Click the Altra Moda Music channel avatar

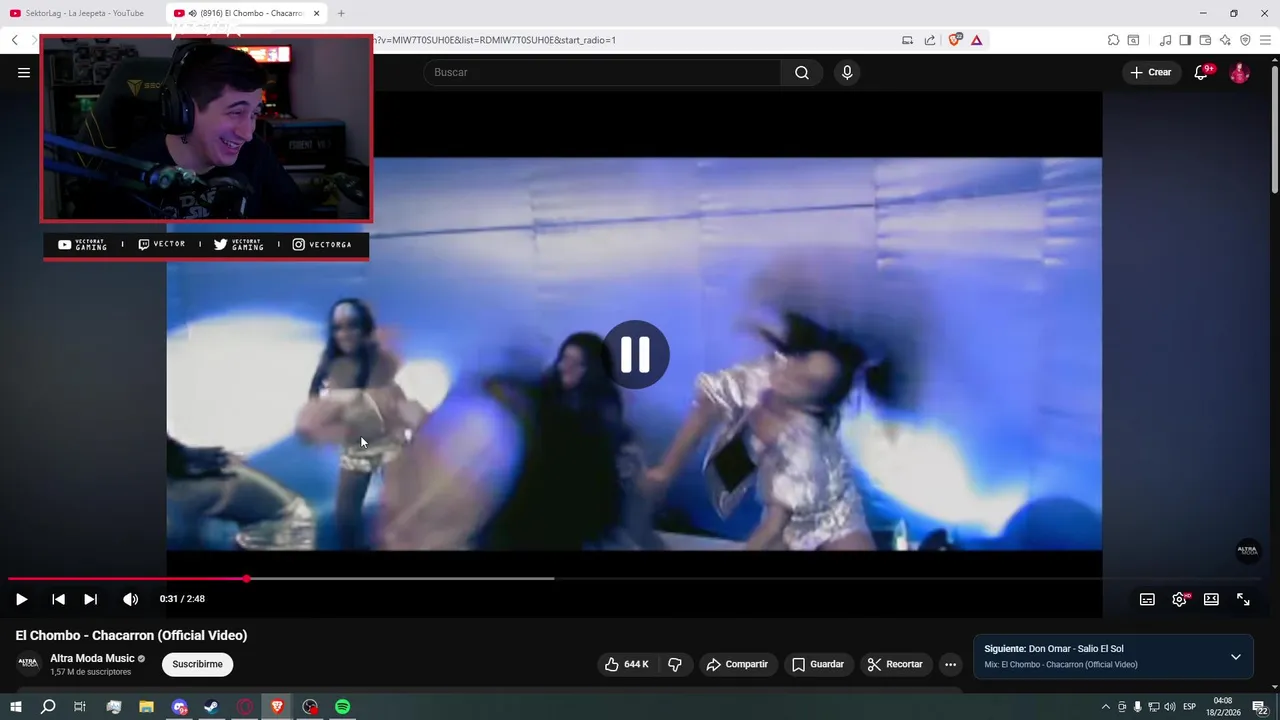[29, 663]
